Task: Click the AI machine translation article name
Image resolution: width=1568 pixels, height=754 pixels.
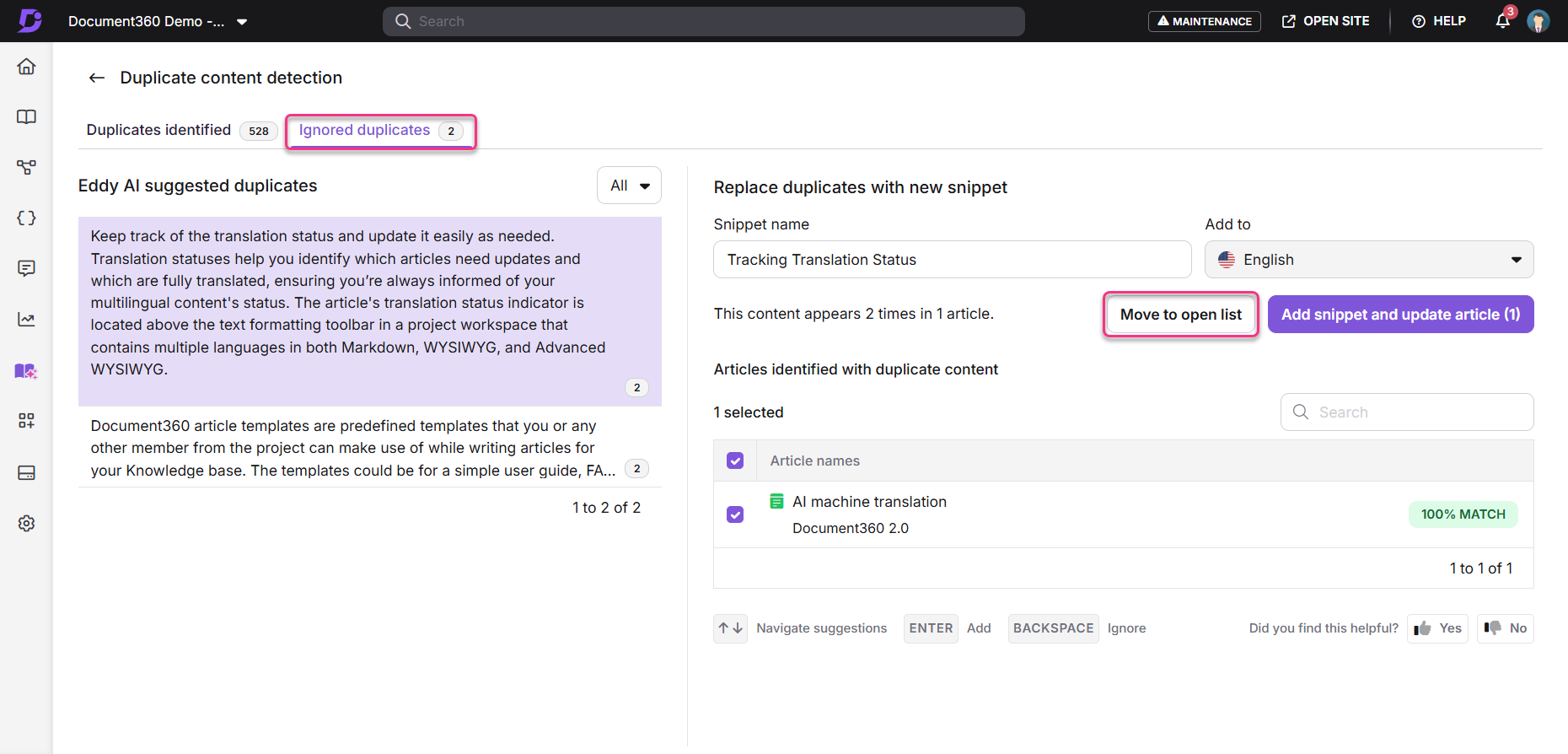Action: pyautogui.click(x=869, y=502)
